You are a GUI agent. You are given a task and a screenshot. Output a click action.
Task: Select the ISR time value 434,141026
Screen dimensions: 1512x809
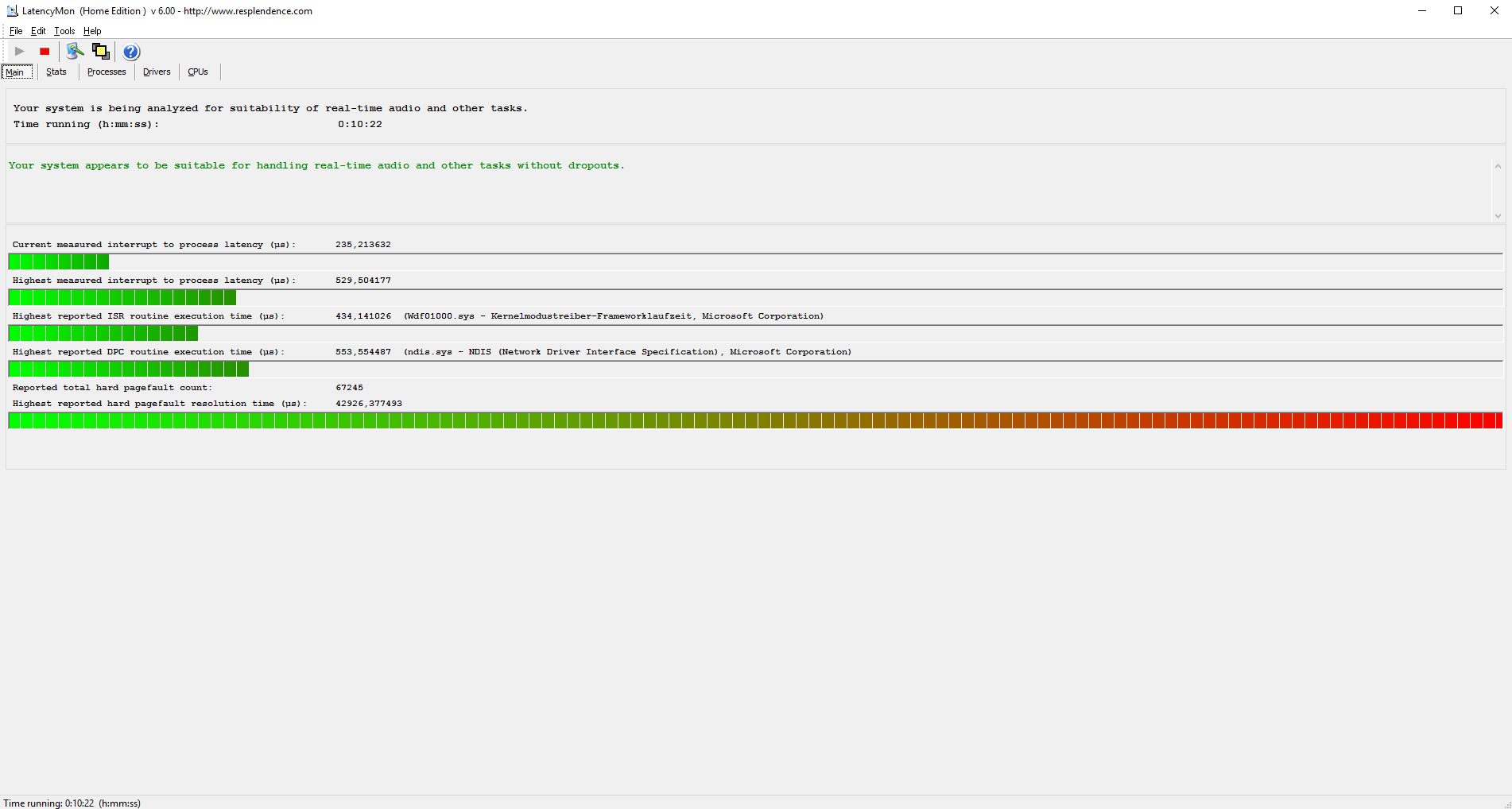pyautogui.click(x=363, y=316)
